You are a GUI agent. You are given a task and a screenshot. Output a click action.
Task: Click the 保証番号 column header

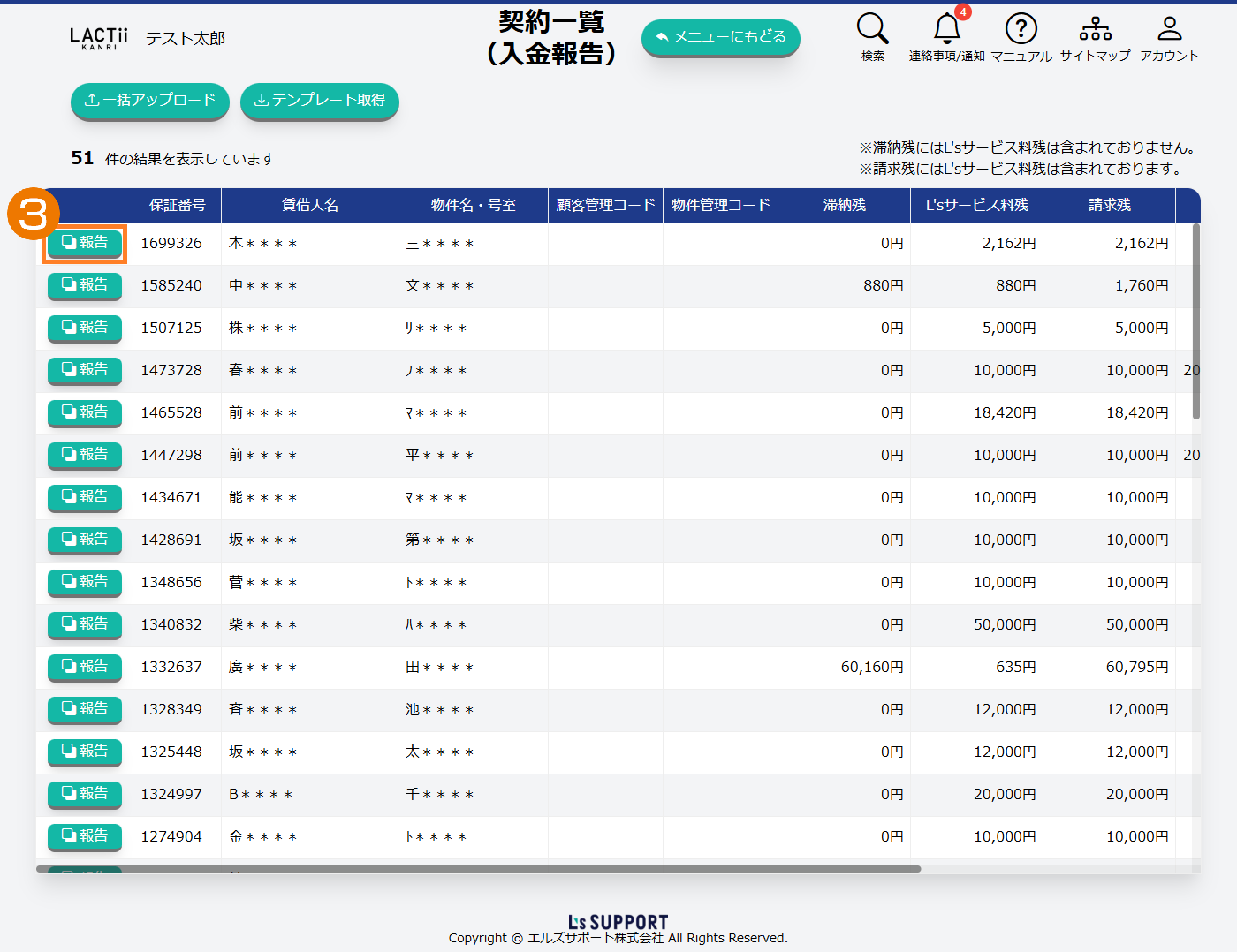point(177,205)
